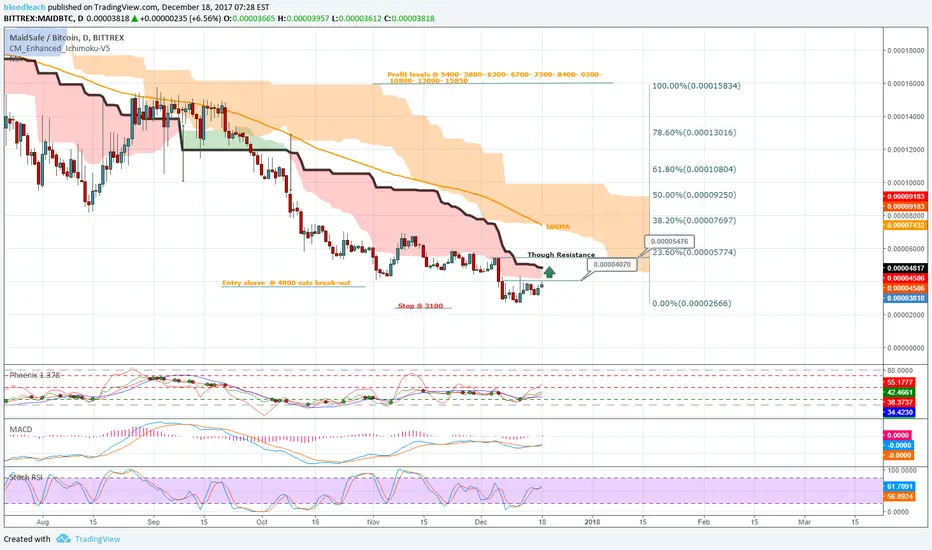This screenshot has height=550, width=932.
Task: Click the 0.00010000 price axis label
Action: 905,183
